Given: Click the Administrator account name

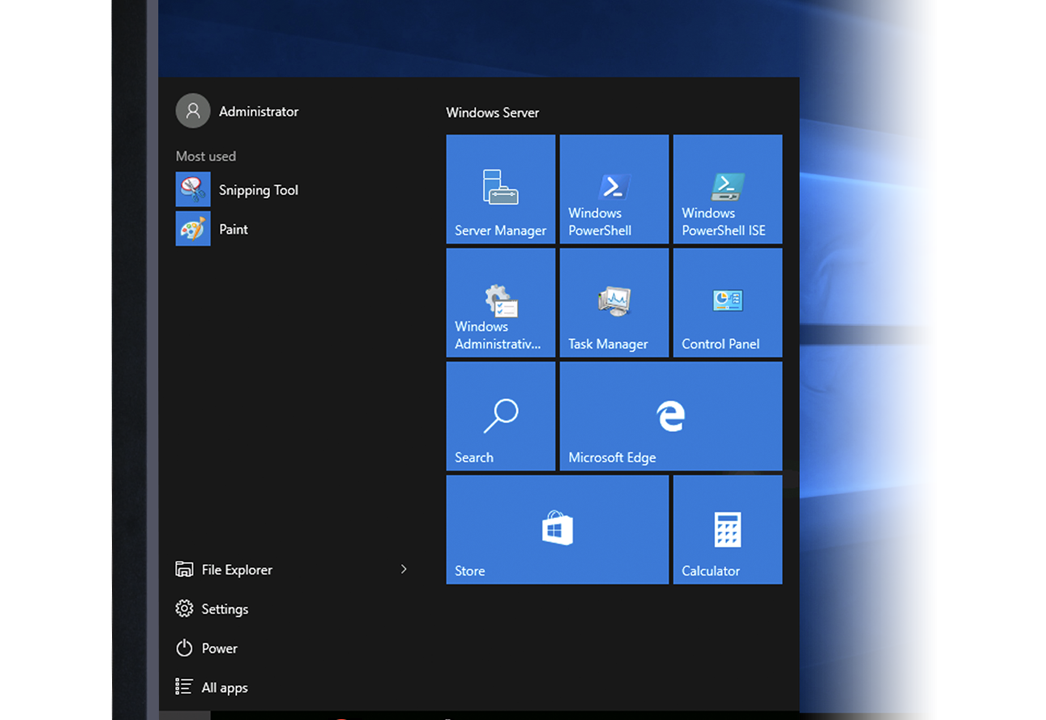Looking at the screenshot, I should [258, 111].
